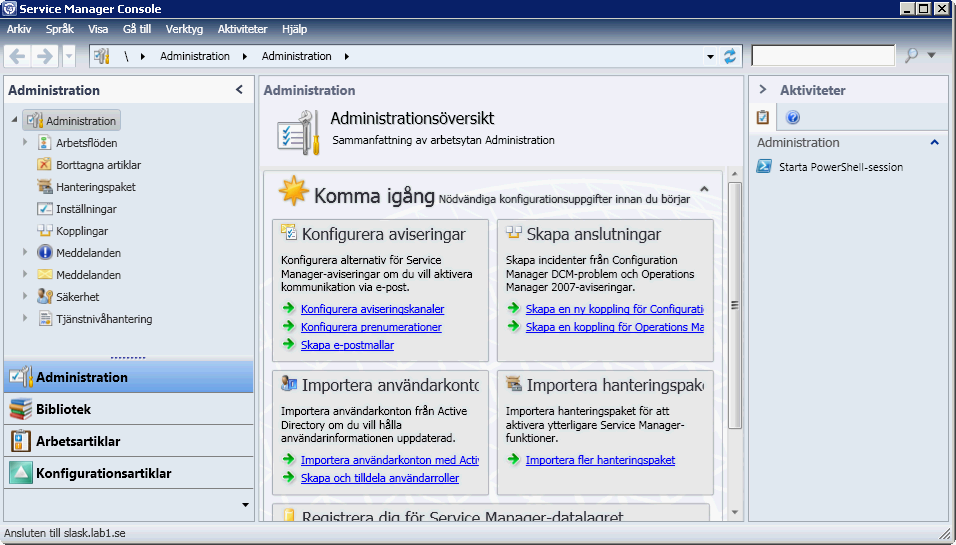Open the Aktiviteter menu
The width and height of the screenshot is (956, 545).
click(242, 29)
